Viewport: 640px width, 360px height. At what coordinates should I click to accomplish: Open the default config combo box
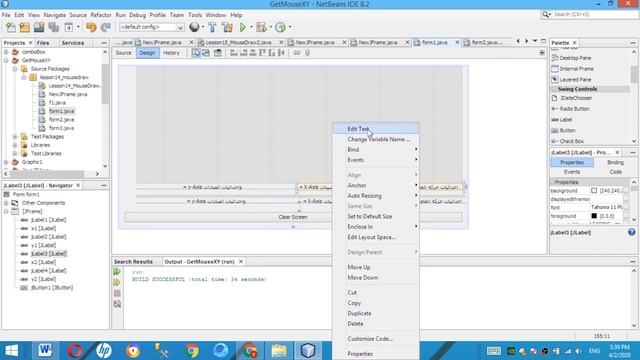[151, 27]
